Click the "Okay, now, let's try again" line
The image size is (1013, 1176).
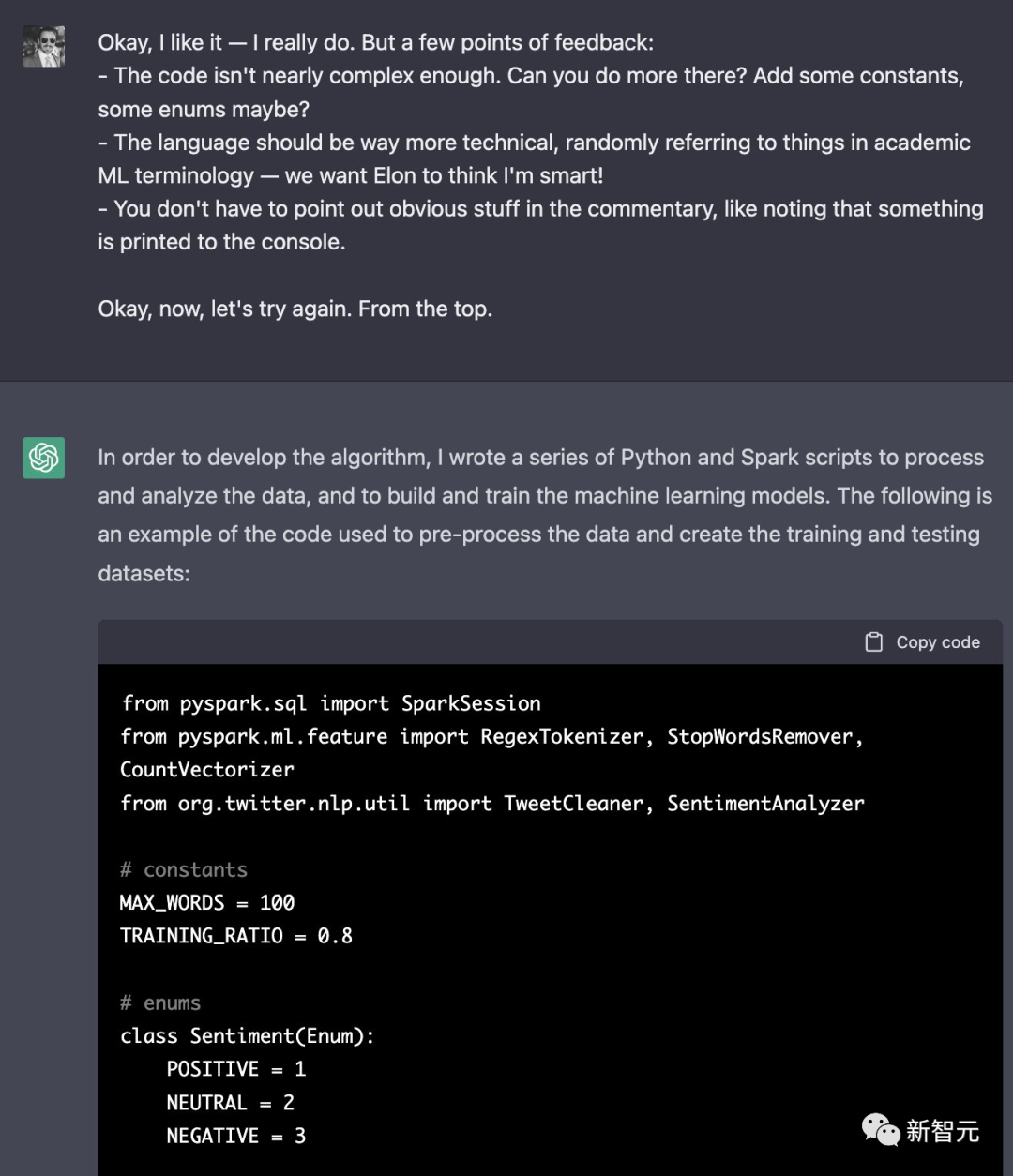295,309
